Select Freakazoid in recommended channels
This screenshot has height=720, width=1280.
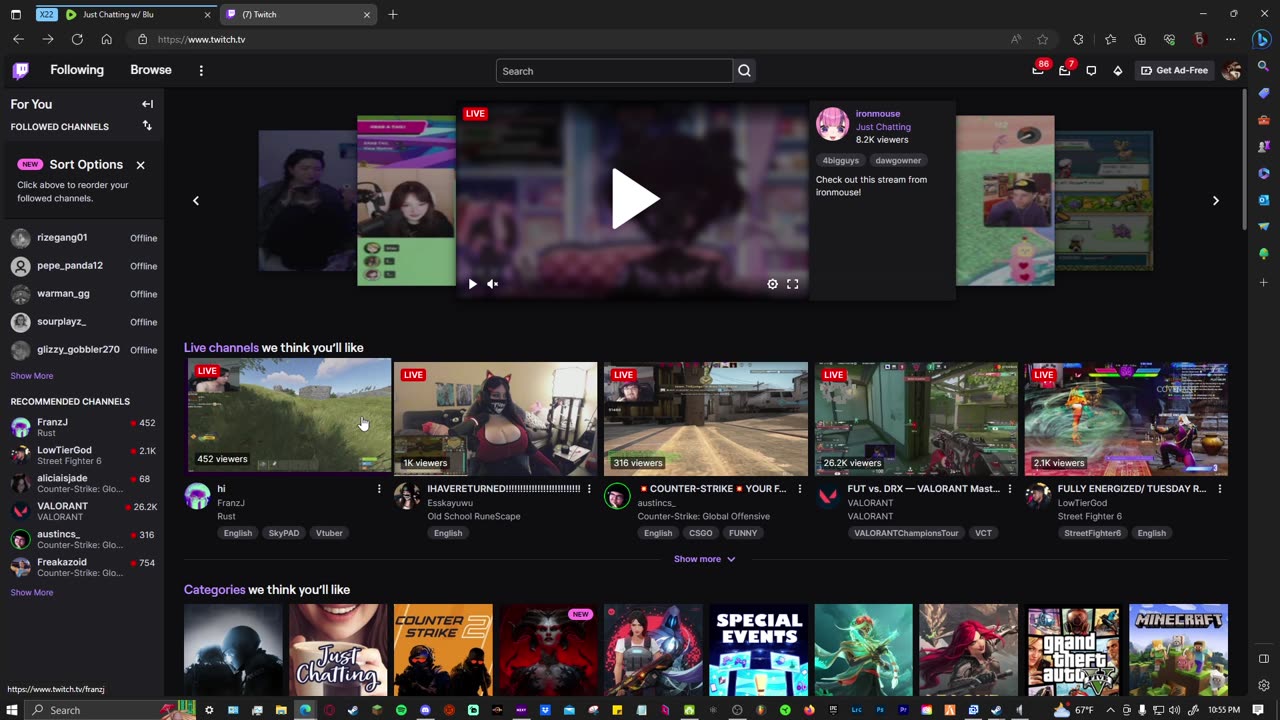pyautogui.click(x=84, y=567)
